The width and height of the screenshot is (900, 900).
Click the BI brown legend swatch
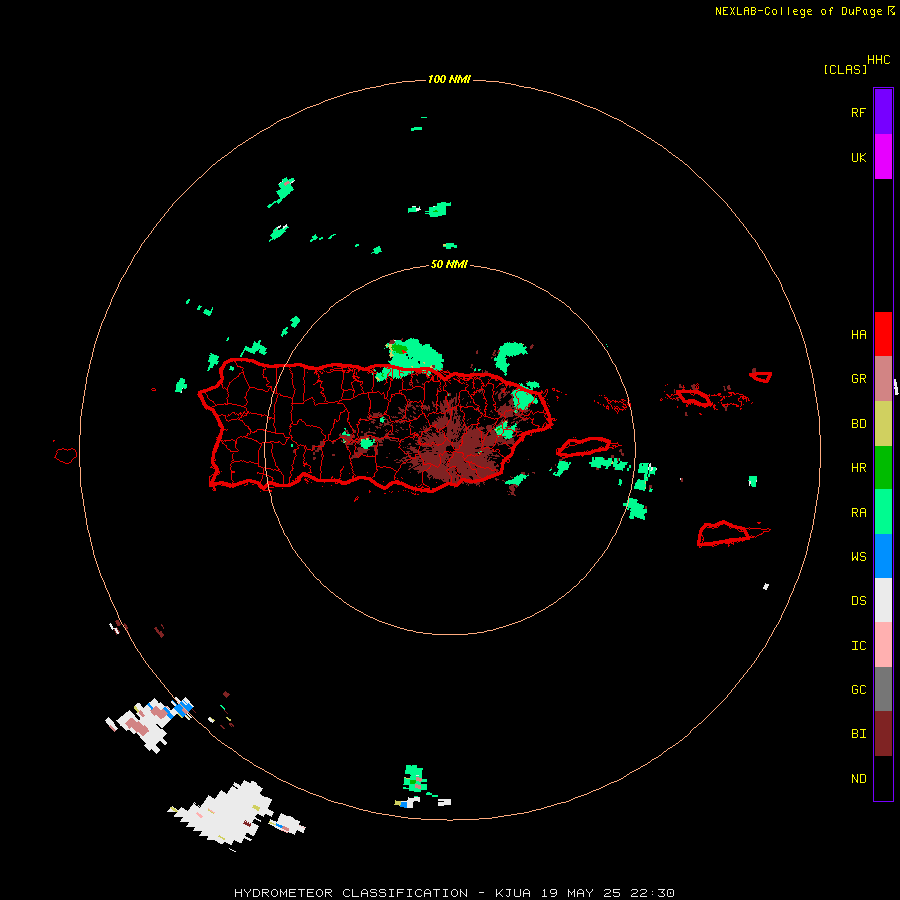883,734
